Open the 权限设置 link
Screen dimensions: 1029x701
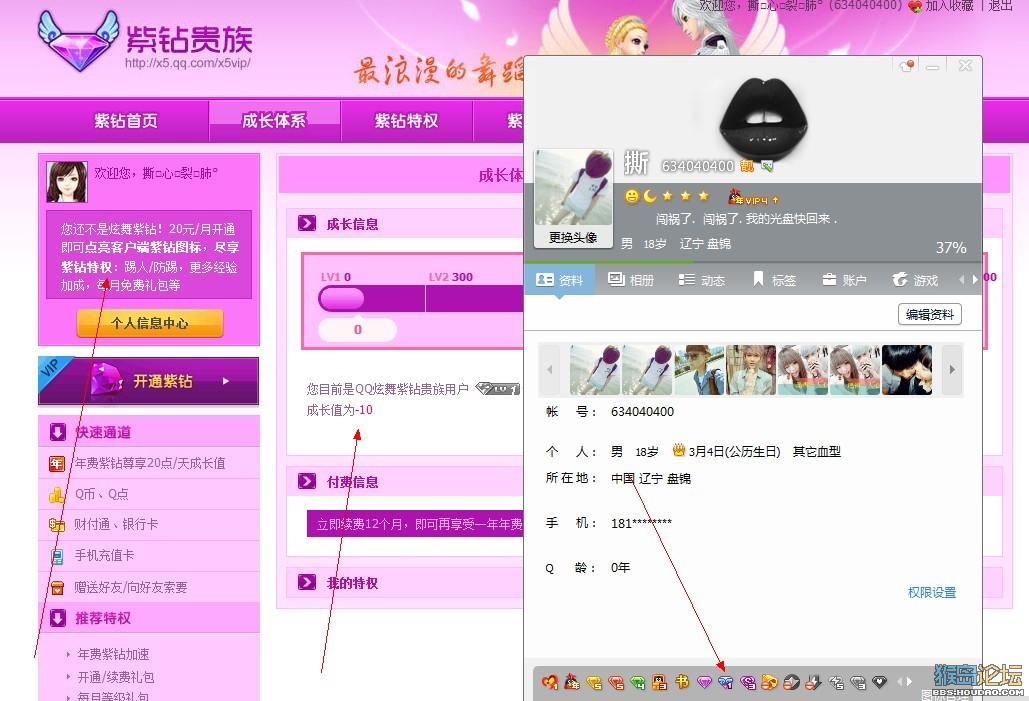tap(932, 593)
